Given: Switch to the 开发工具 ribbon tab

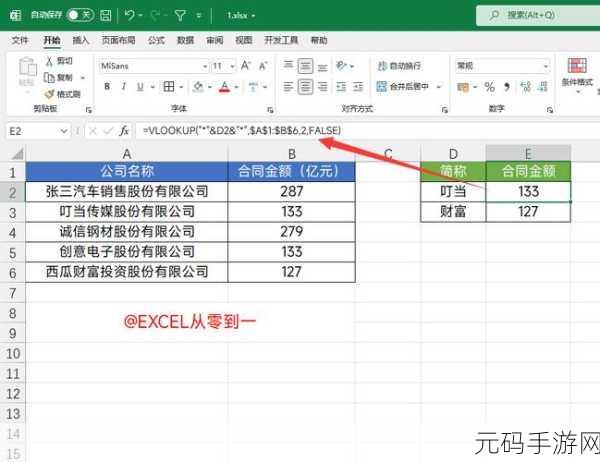Looking at the screenshot, I should pyautogui.click(x=281, y=40).
